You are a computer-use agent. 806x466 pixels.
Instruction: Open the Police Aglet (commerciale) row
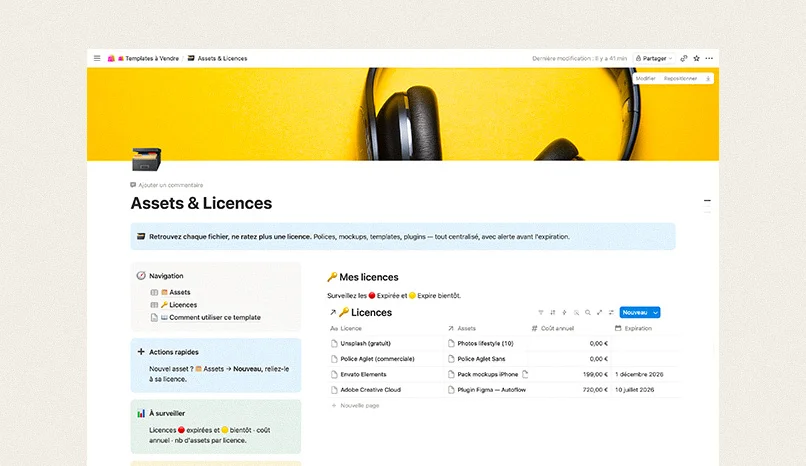(x=377, y=359)
